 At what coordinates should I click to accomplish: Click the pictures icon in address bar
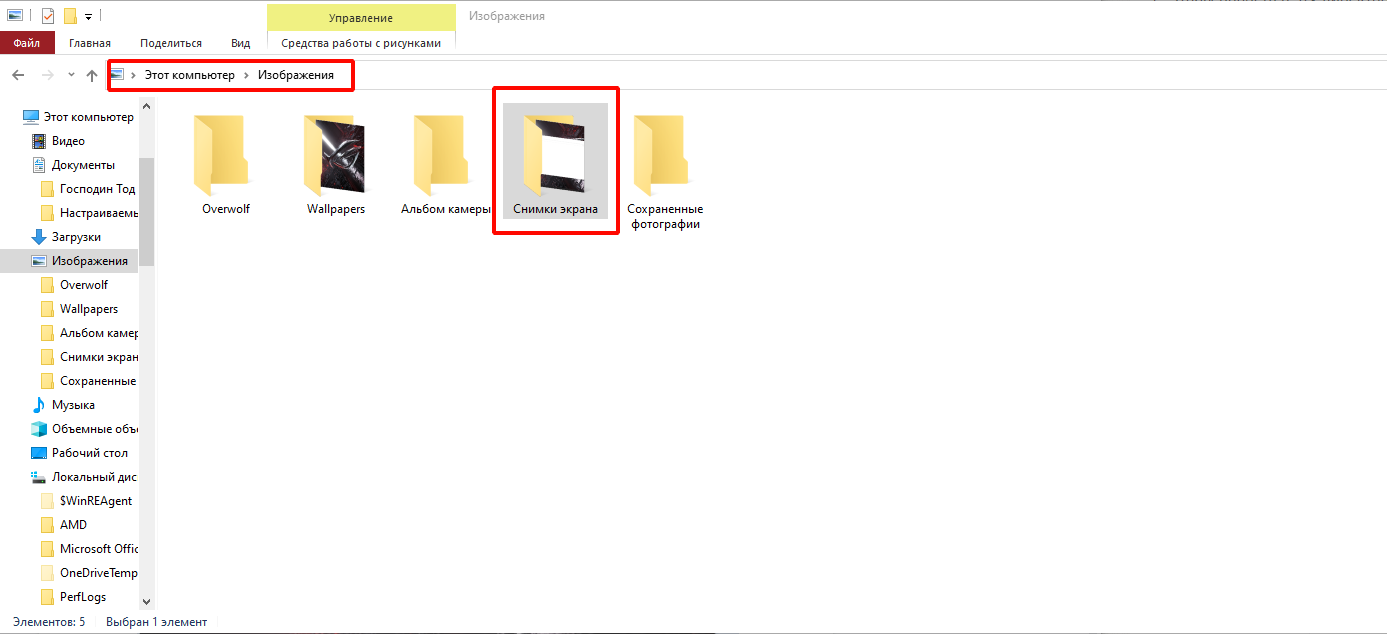118,75
